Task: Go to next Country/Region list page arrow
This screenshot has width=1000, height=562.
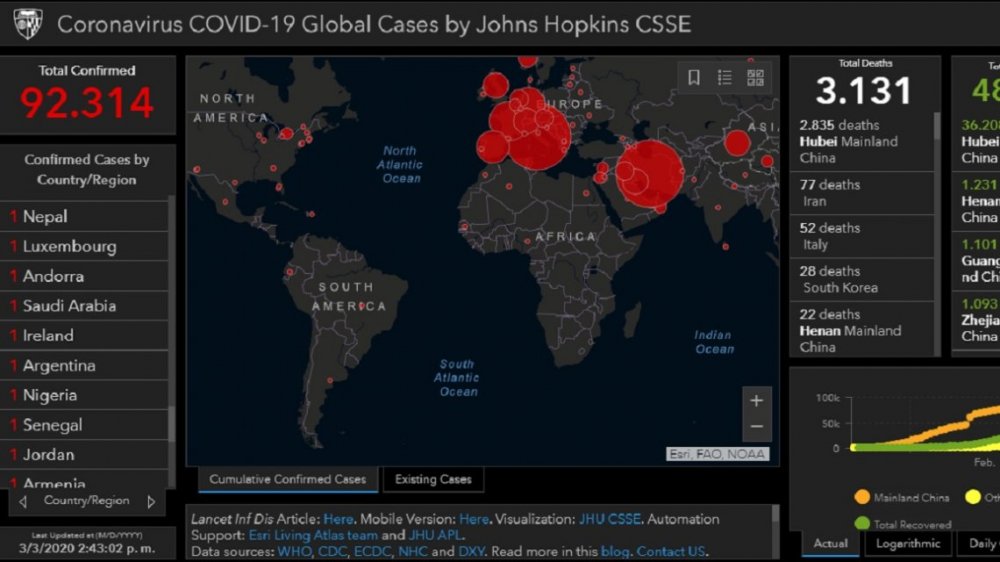Action: pyautogui.click(x=151, y=502)
